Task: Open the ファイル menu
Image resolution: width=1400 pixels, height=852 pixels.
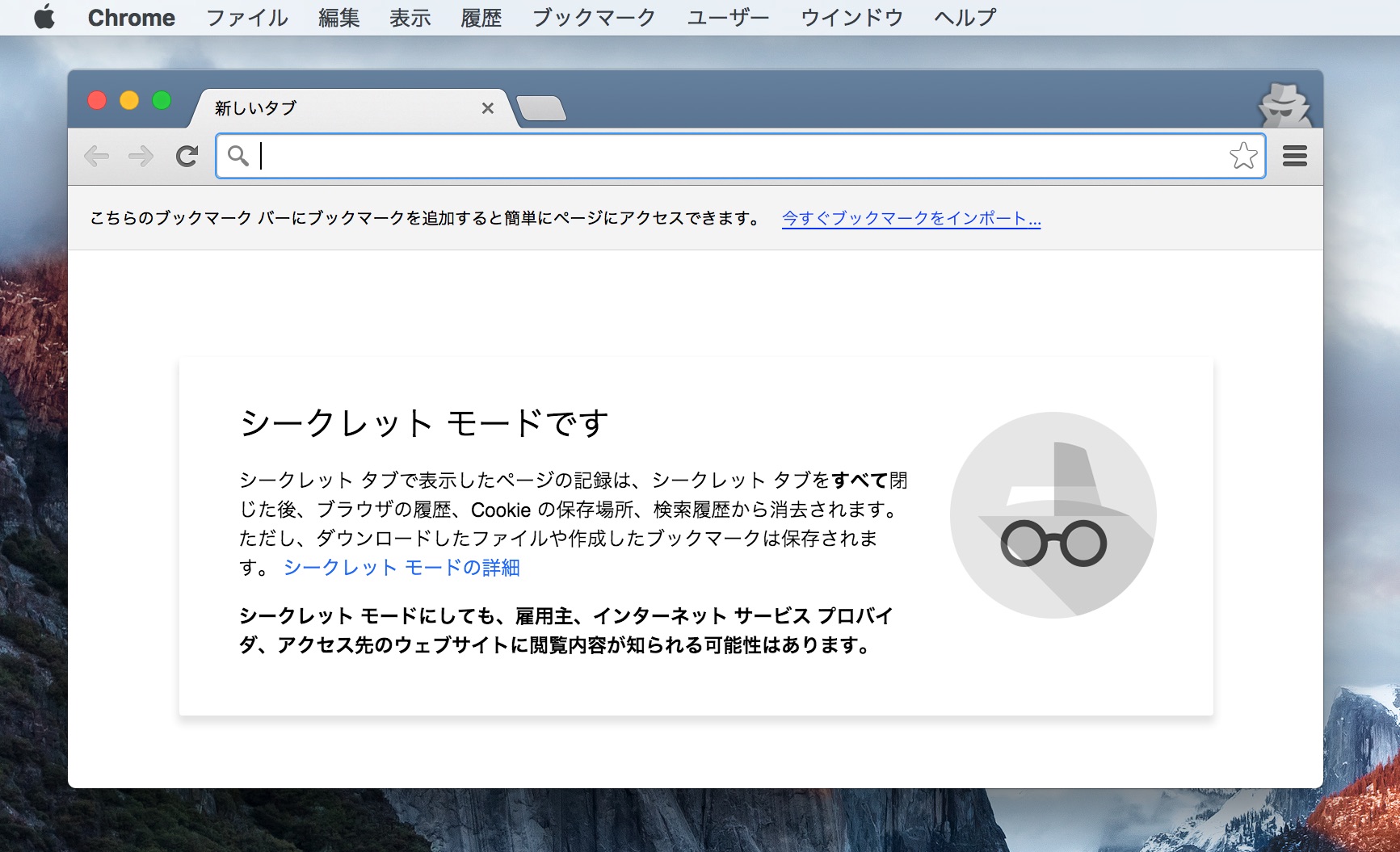Action: coord(246,17)
